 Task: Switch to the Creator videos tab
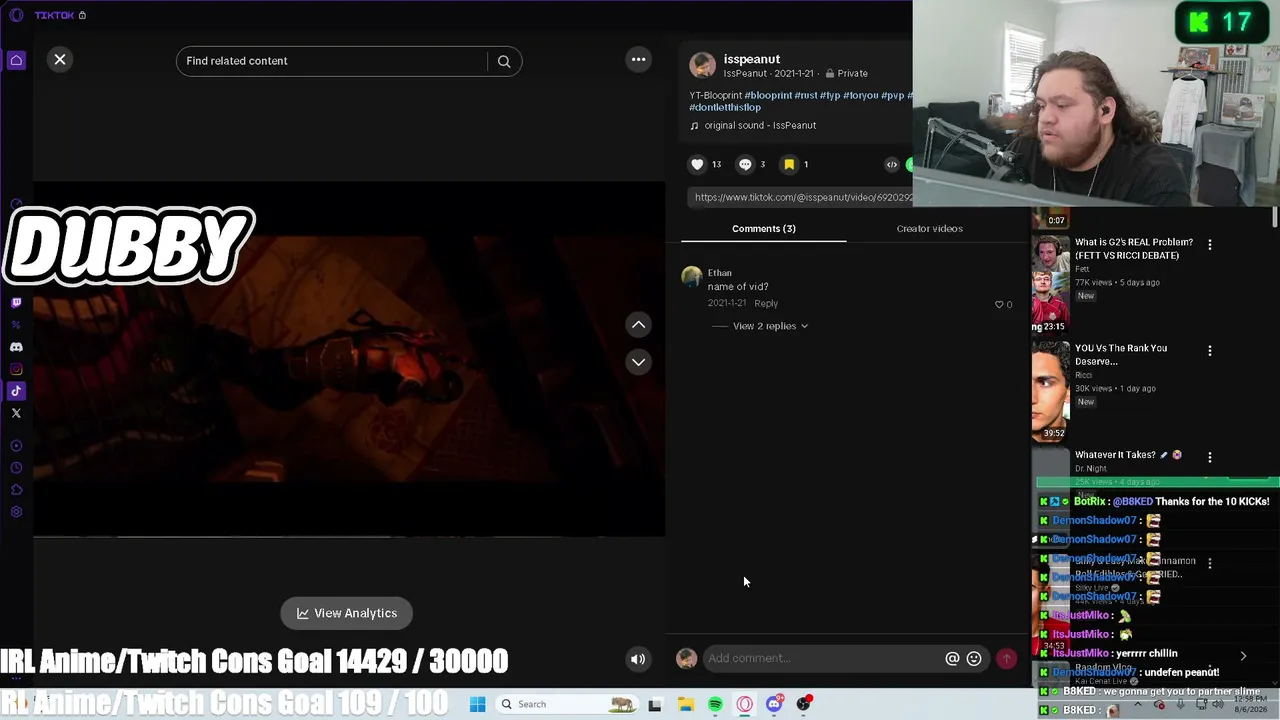point(930,229)
